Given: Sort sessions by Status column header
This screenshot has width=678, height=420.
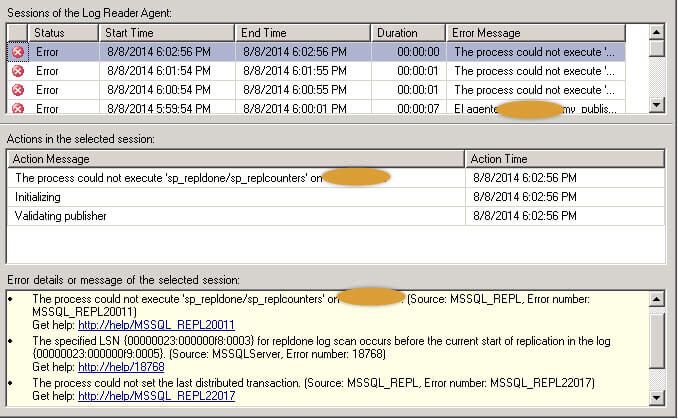Looking at the screenshot, I should tap(62, 33).
